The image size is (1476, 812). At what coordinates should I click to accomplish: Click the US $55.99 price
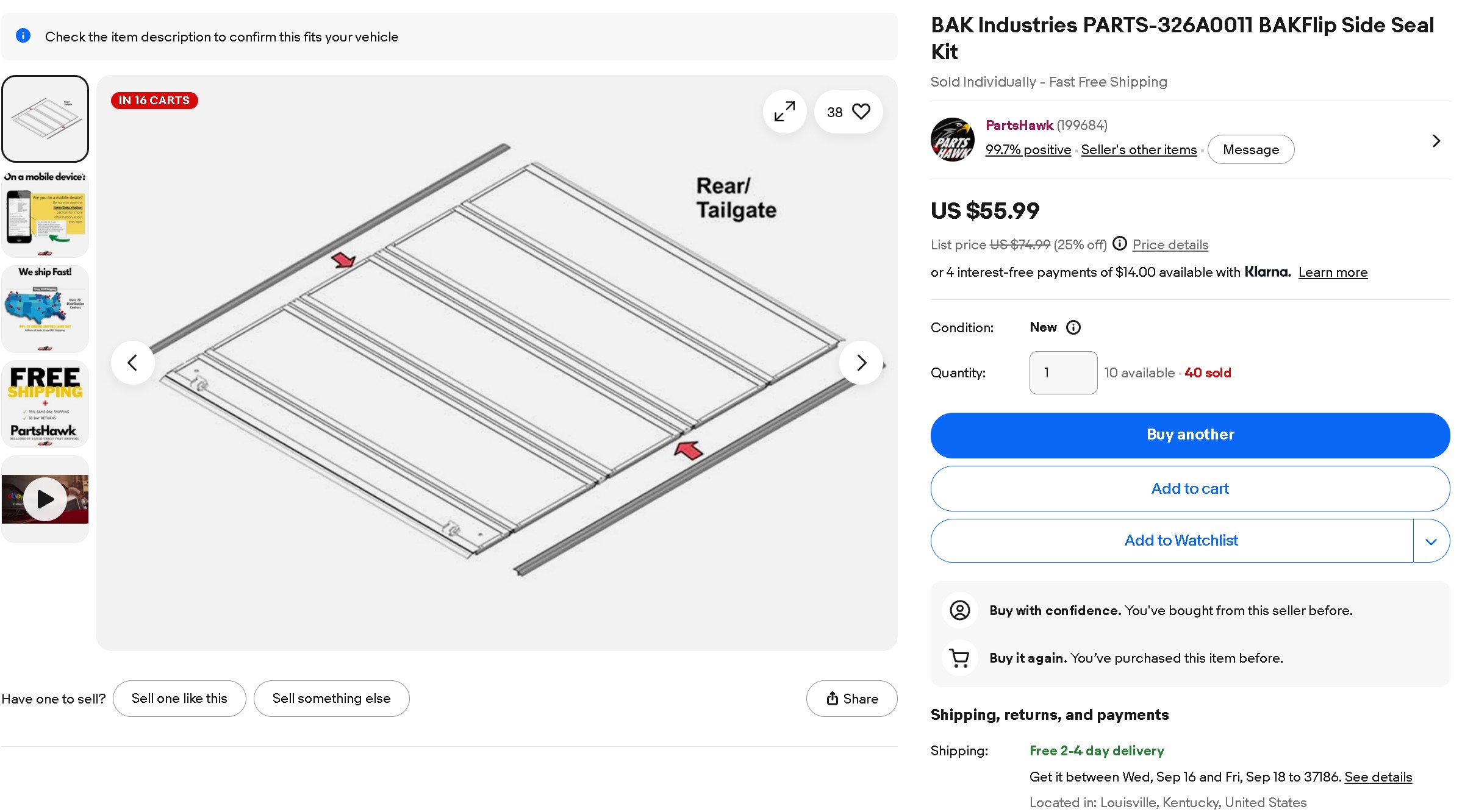(985, 211)
